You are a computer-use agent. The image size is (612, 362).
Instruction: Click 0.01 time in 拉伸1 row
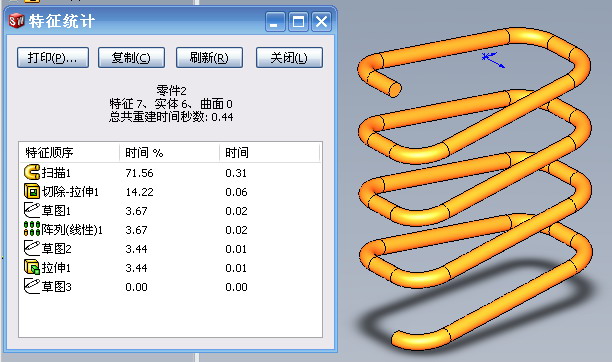click(x=236, y=268)
